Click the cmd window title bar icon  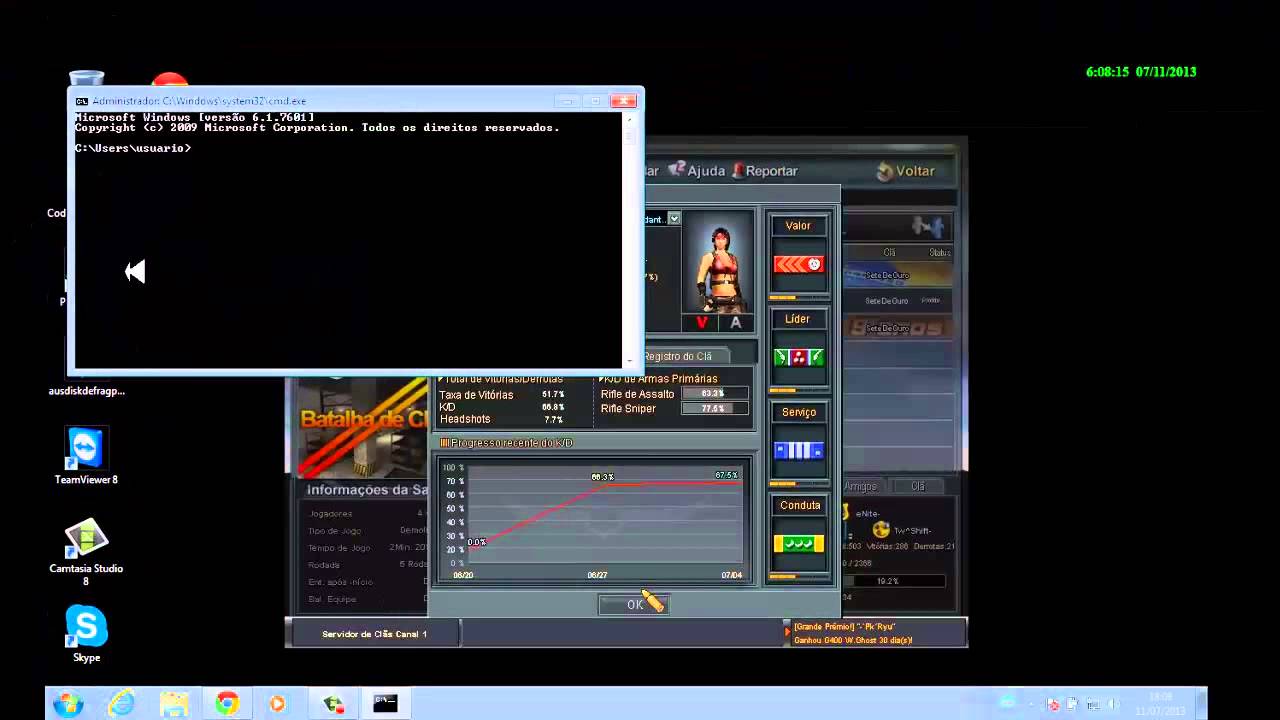(82, 101)
